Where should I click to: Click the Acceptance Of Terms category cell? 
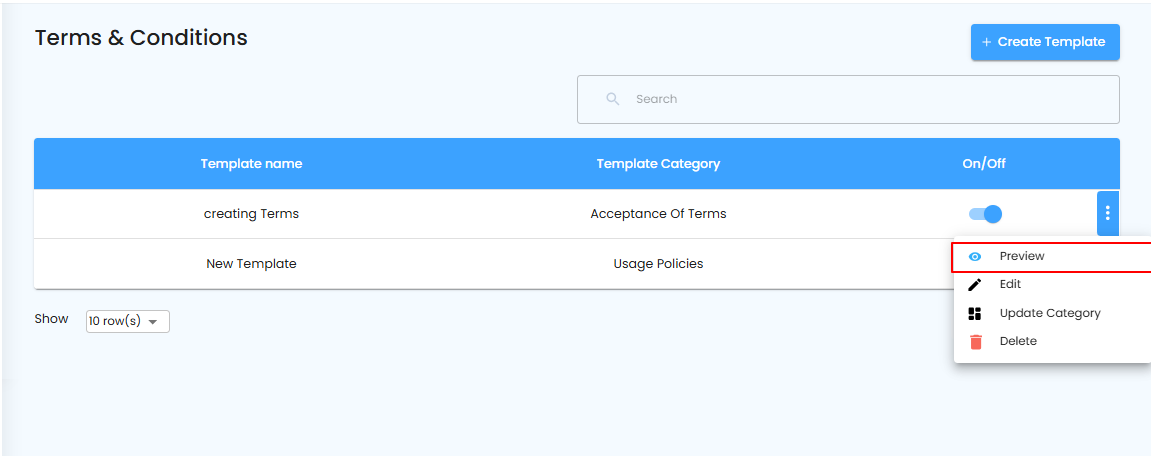coord(658,214)
